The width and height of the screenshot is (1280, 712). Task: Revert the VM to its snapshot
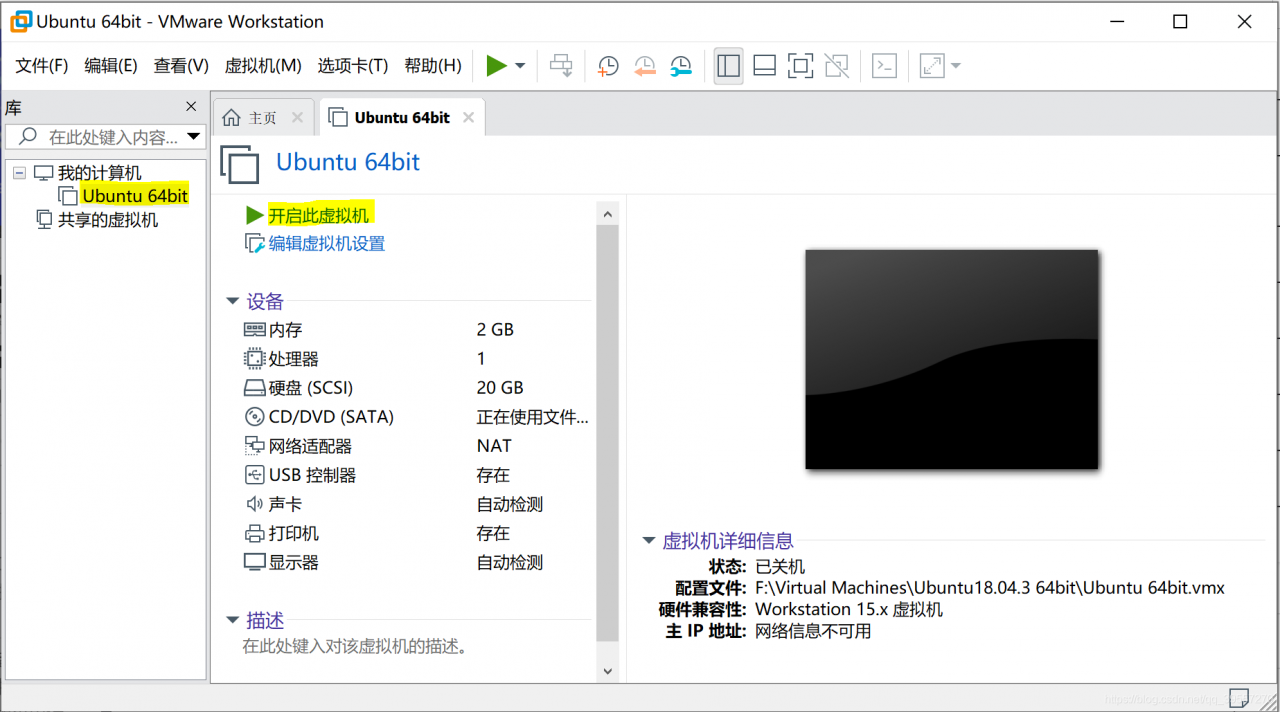[x=644, y=65]
